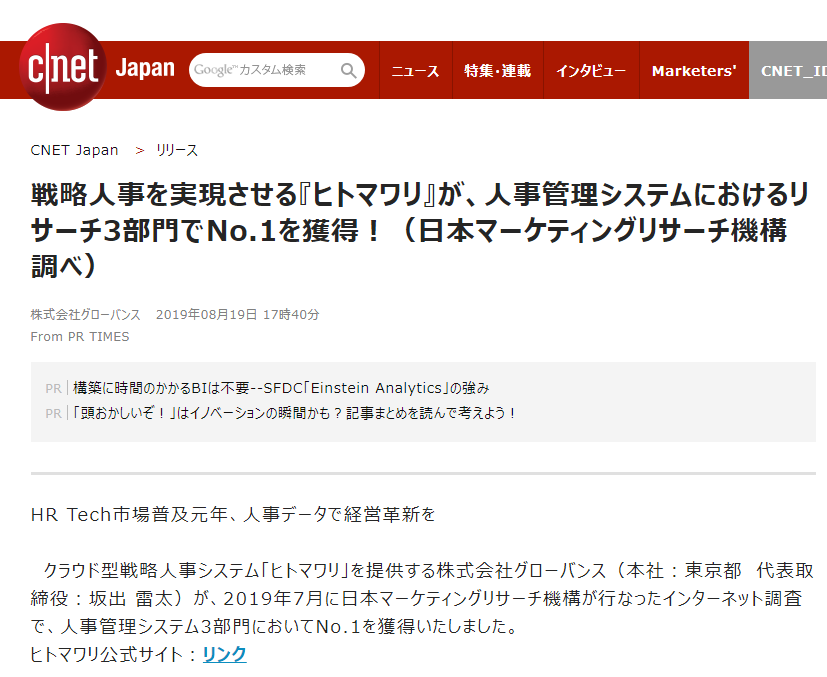Click the Japan text beside the logo
The height and width of the screenshot is (677, 827).
(x=145, y=68)
